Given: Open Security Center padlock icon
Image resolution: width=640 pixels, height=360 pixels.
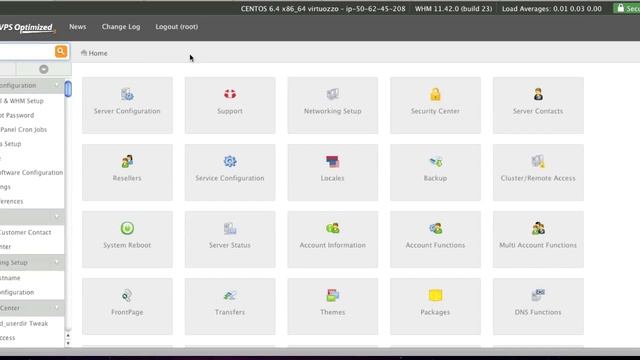Looking at the screenshot, I should (435, 94).
